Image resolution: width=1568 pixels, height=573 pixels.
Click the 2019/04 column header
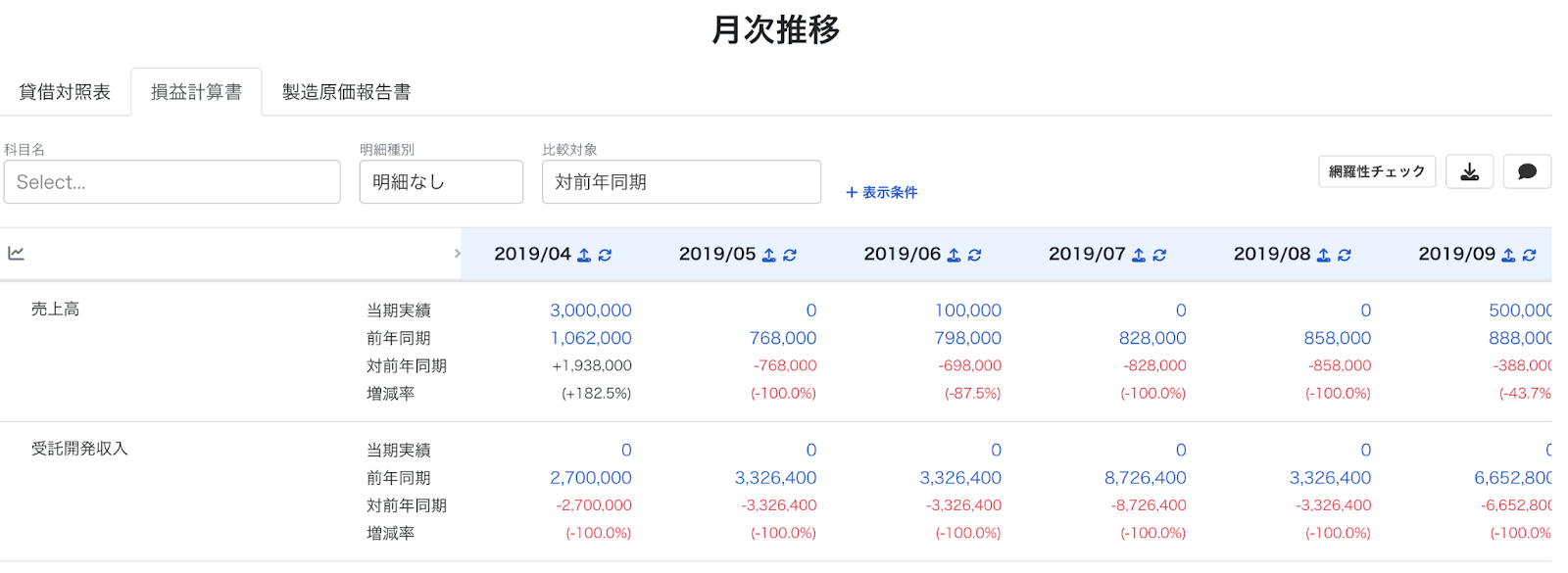coord(532,254)
